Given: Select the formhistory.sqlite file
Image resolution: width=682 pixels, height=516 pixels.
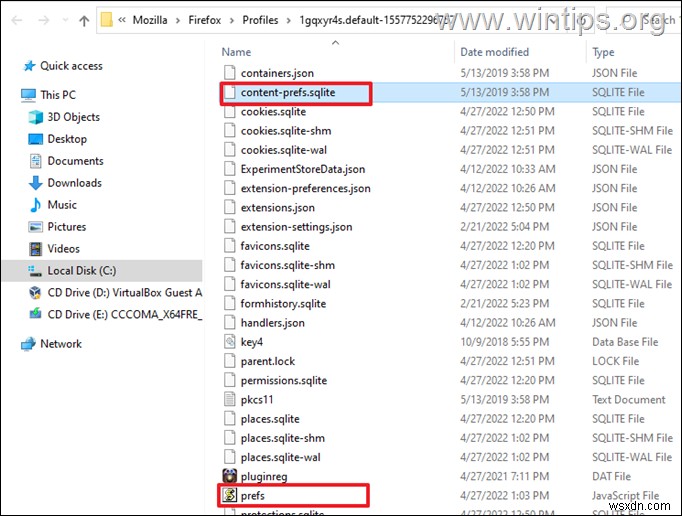Looking at the screenshot, I should point(283,304).
